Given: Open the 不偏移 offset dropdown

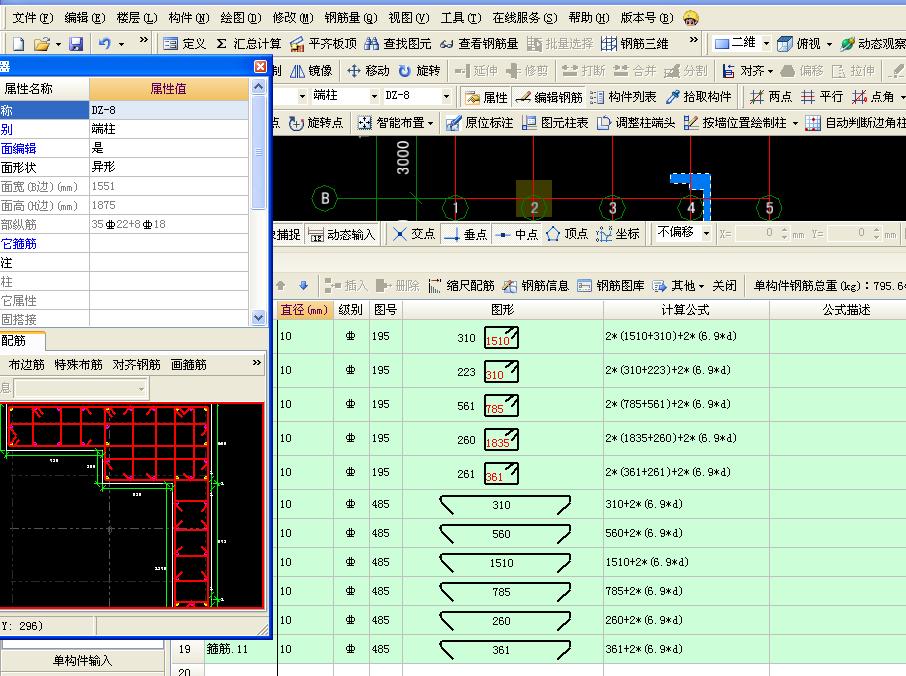Looking at the screenshot, I should click(x=706, y=233).
